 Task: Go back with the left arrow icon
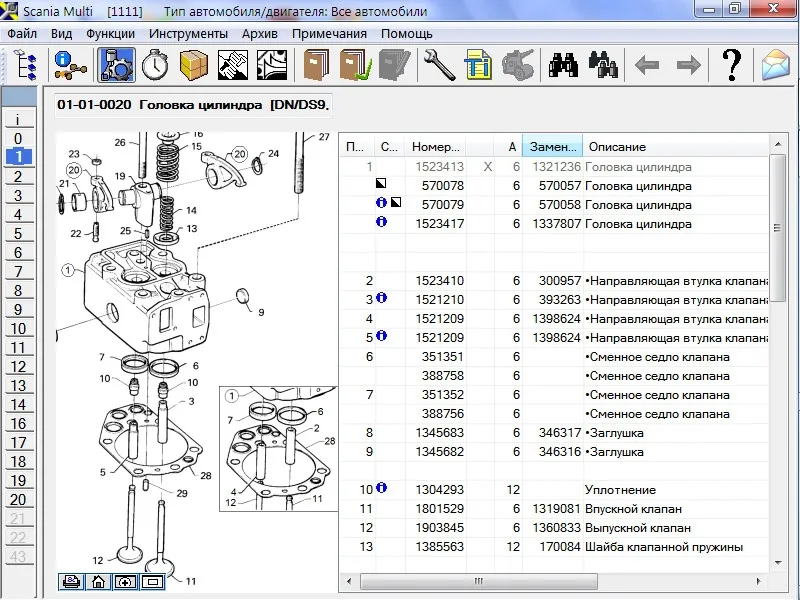tap(647, 65)
